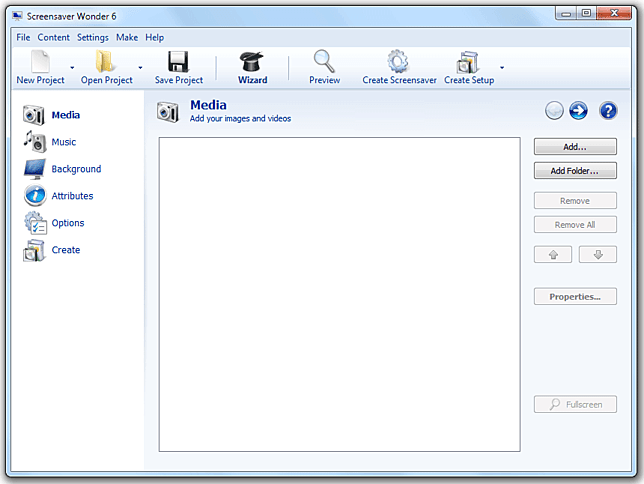Expand the Open Project dropdown arrow

pos(140,67)
